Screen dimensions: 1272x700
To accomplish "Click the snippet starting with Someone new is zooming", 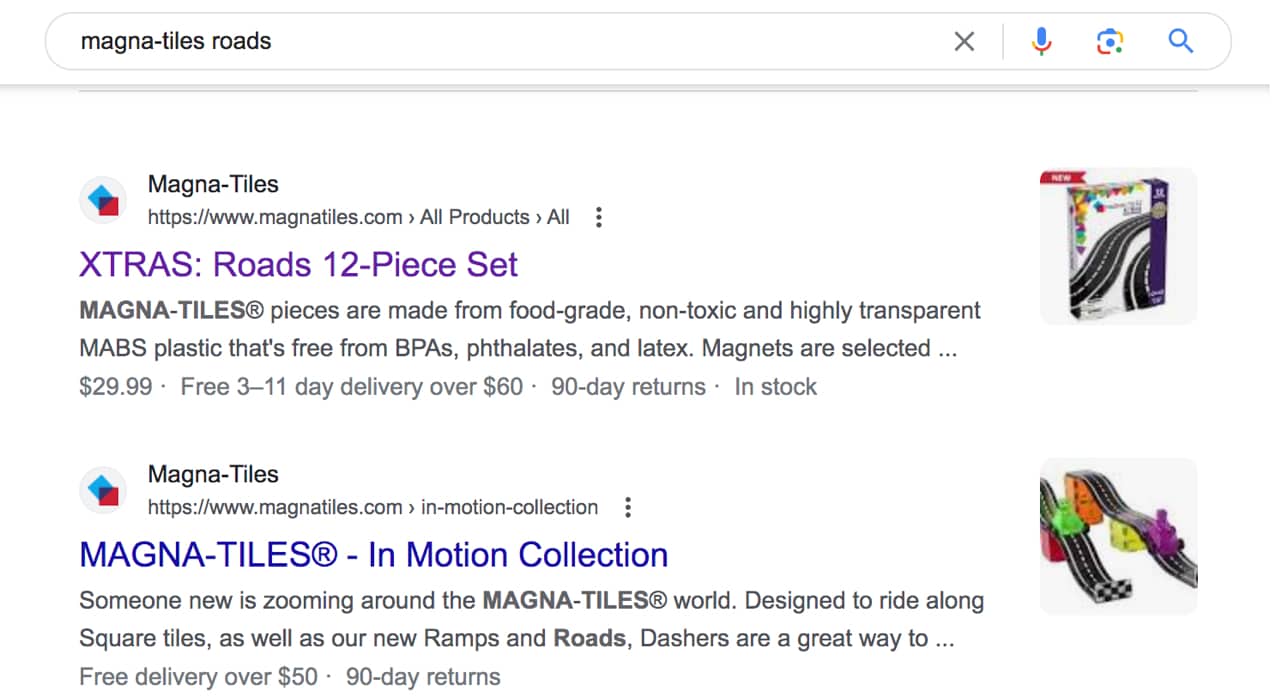I will (x=531, y=620).
